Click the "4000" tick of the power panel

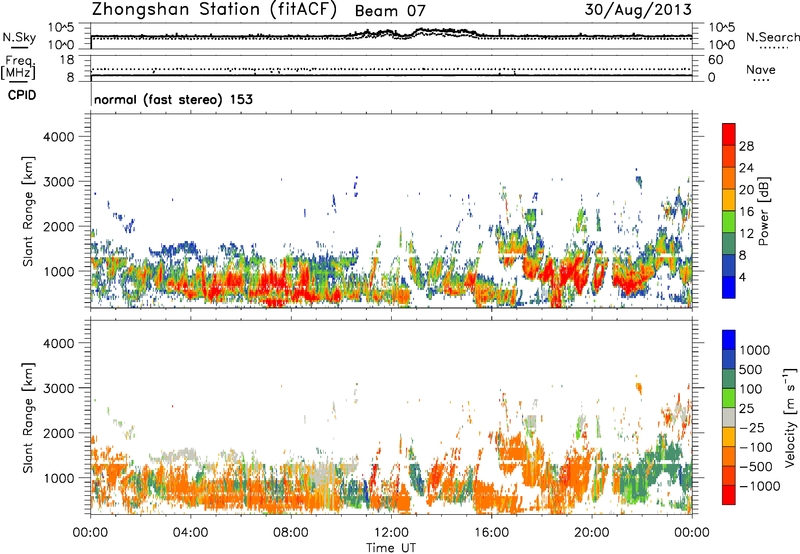point(59,137)
